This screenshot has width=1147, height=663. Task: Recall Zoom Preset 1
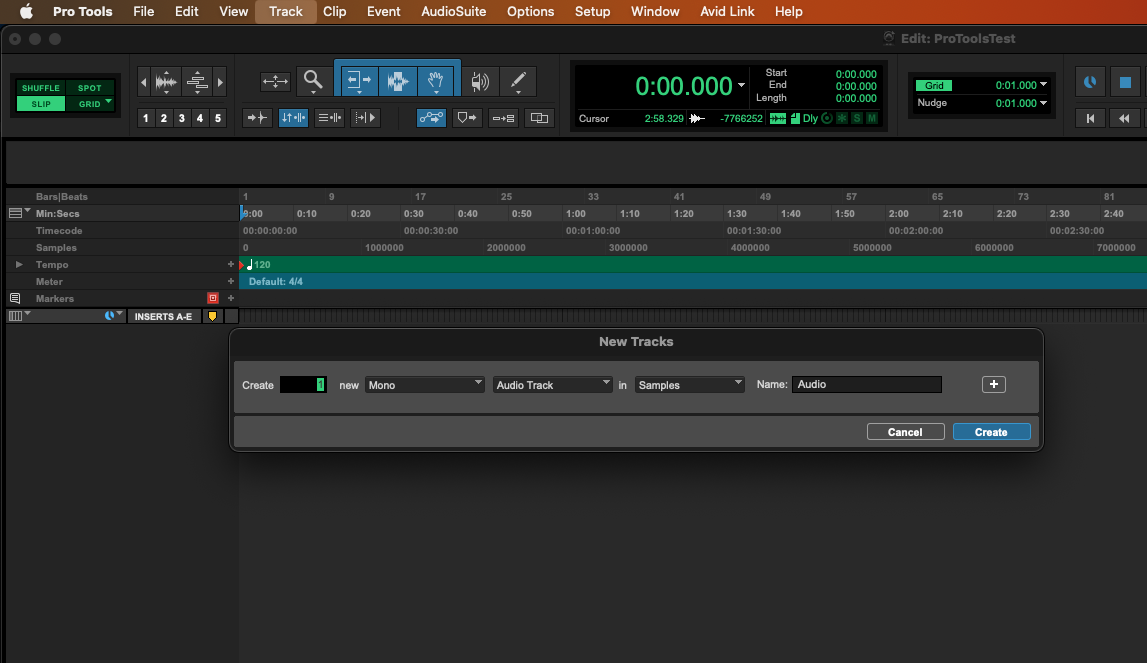coord(146,118)
